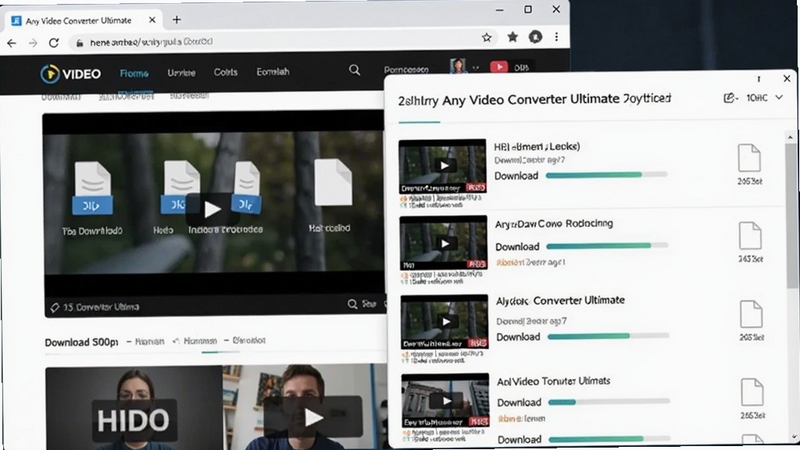Click the Download label of the first item
The height and width of the screenshot is (450, 800).
[x=516, y=176]
